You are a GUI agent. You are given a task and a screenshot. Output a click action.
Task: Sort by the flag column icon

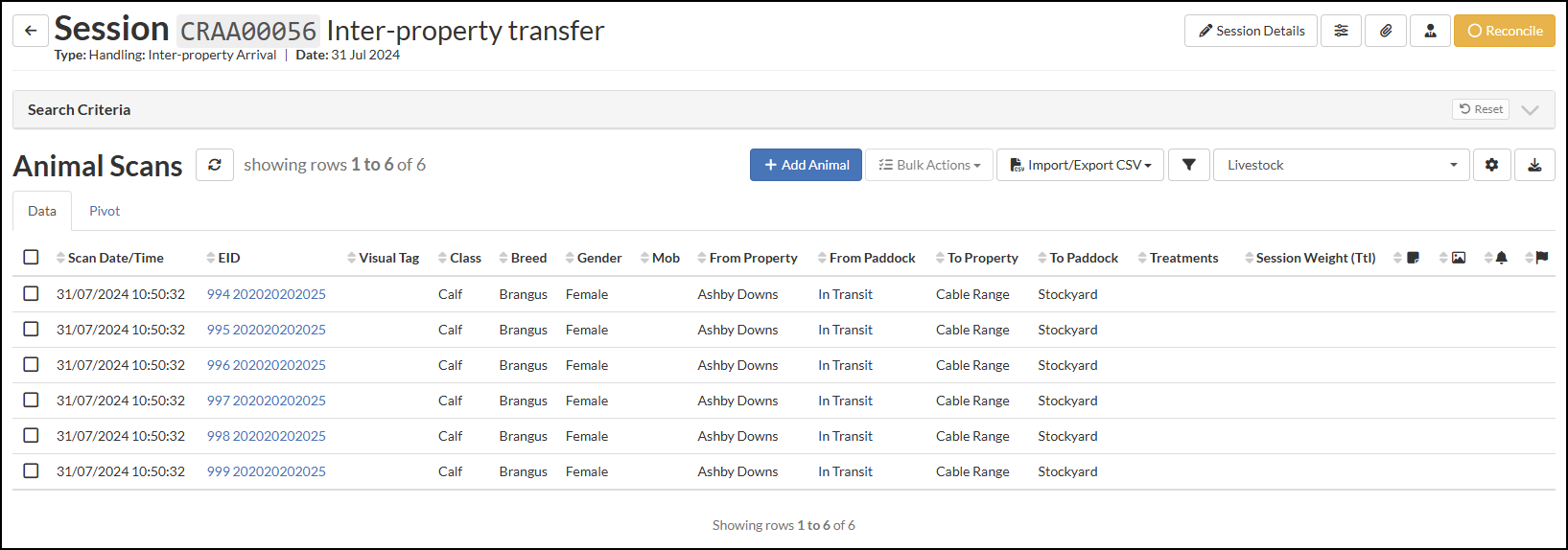click(1537, 258)
